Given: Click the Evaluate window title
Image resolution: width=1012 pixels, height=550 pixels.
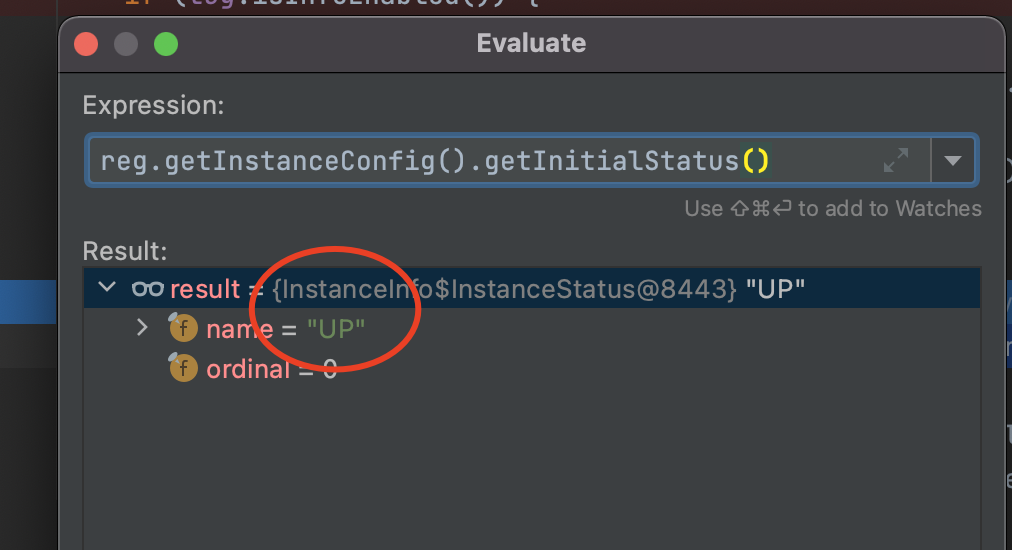Looking at the screenshot, I should pyautogui.click(x=531, y=44).
